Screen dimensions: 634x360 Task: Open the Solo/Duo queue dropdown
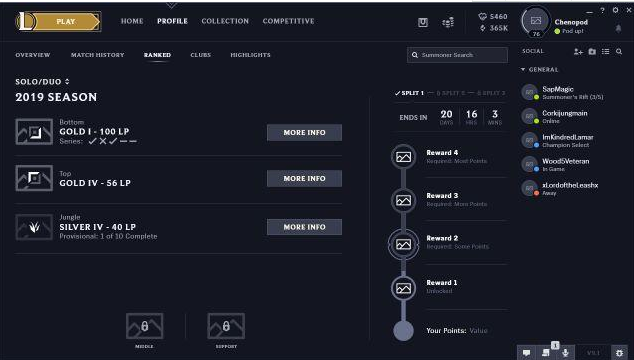click(42, 82)
